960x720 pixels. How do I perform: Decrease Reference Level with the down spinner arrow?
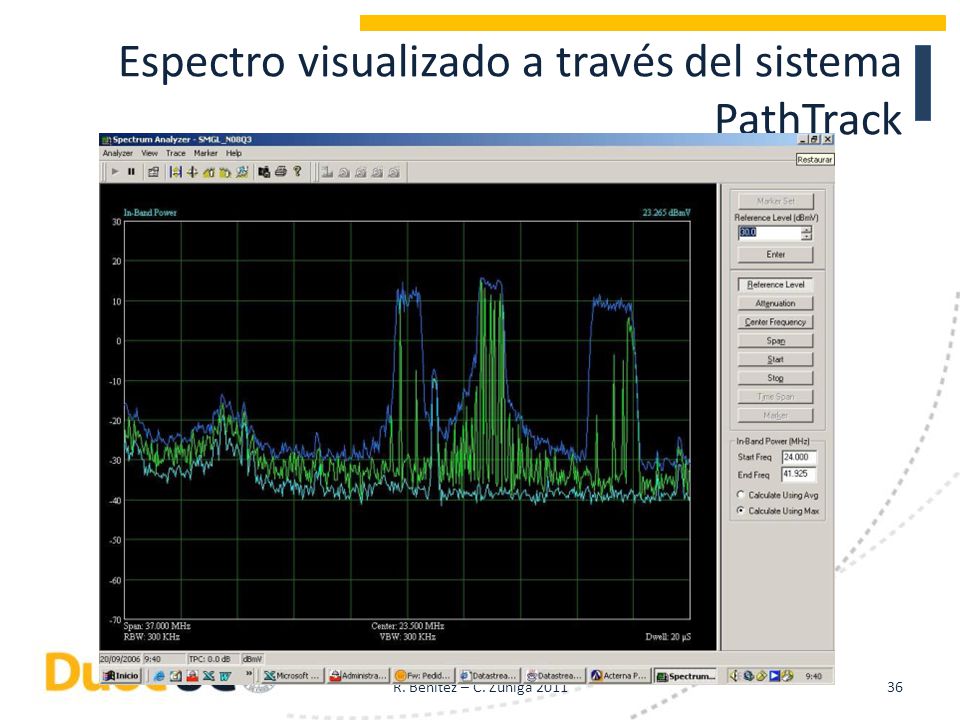tap(807, 236)
